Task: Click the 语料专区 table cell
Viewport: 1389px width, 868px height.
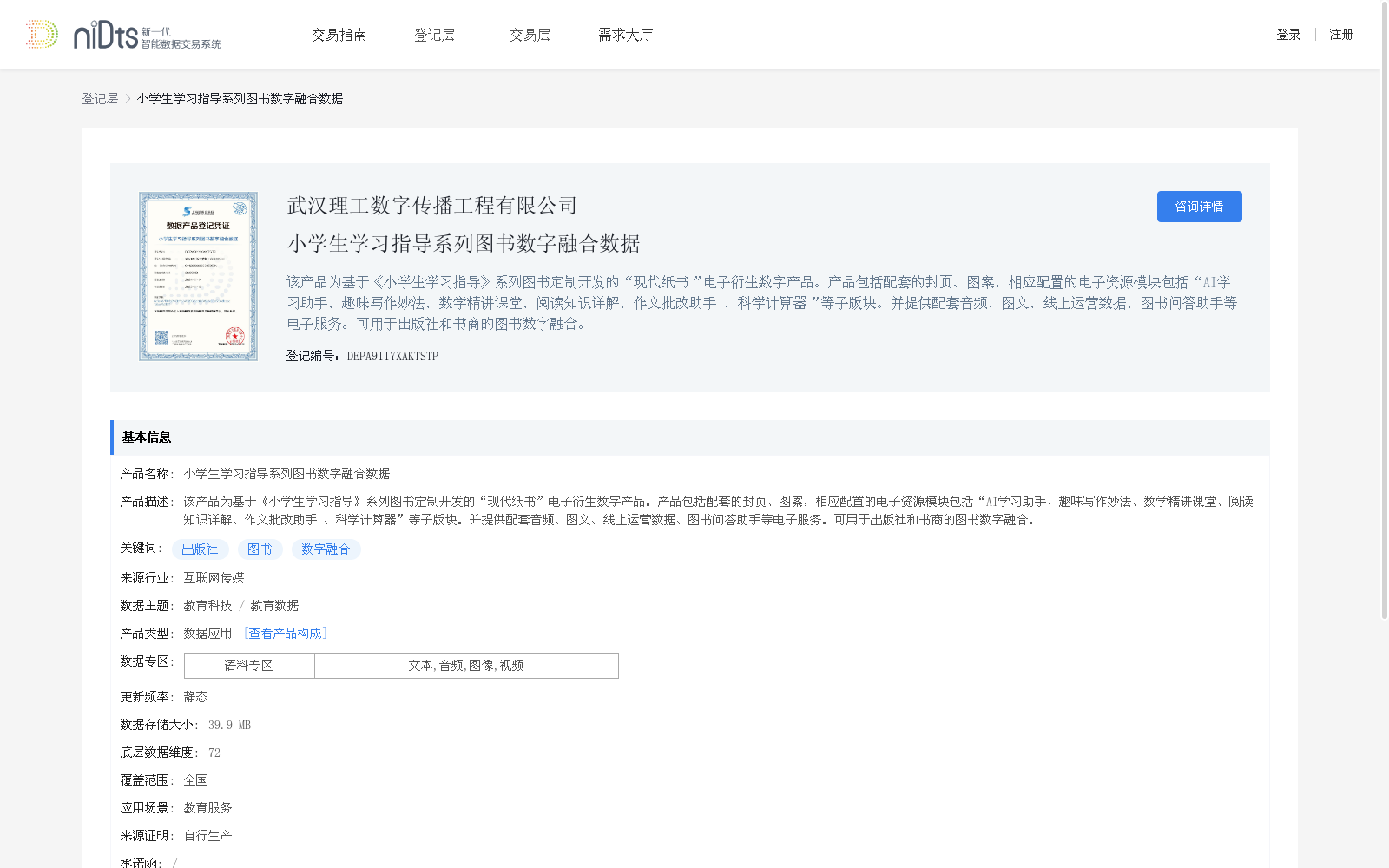Action: (249, 666)
